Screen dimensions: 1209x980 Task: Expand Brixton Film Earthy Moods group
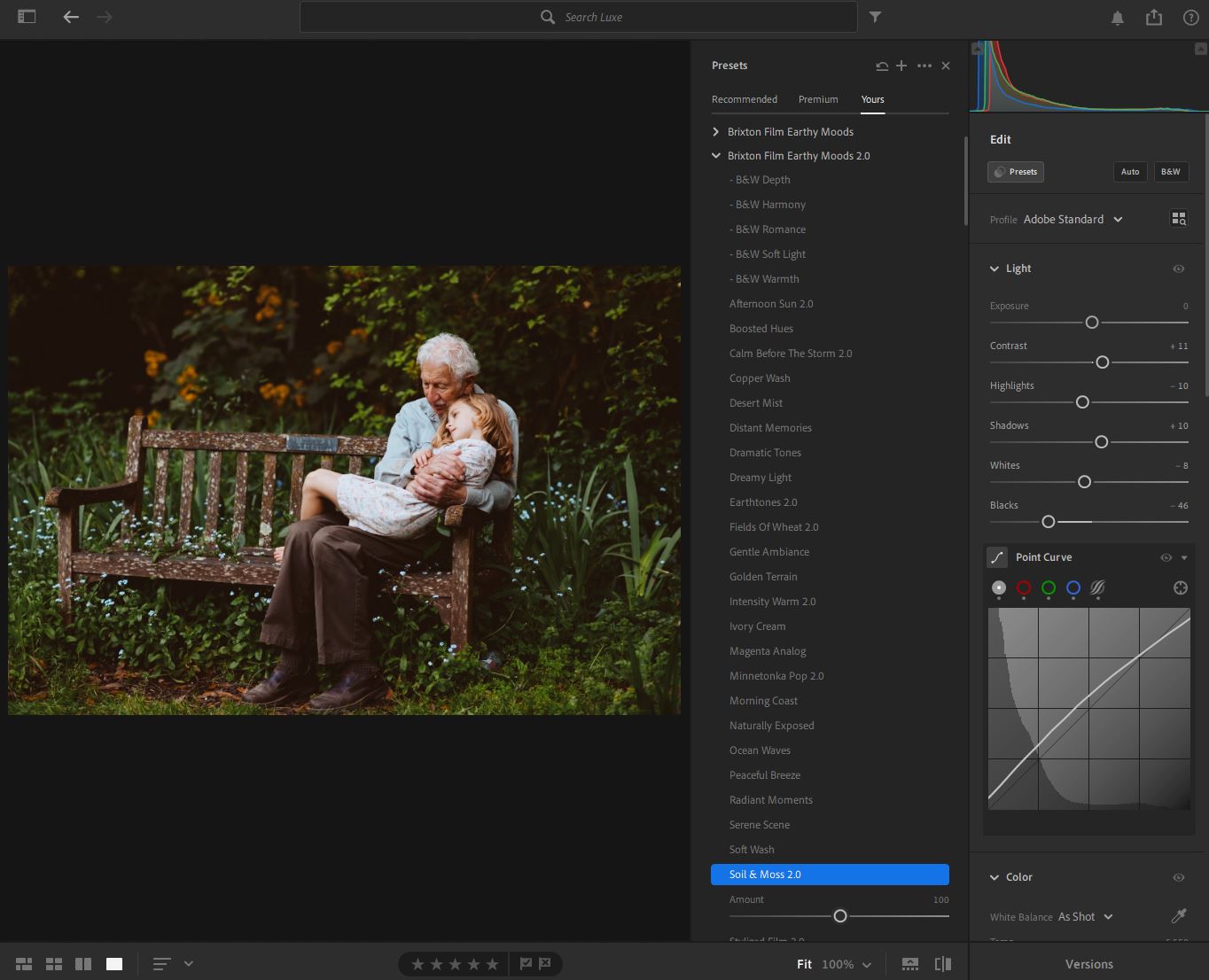tap(716, 132)
